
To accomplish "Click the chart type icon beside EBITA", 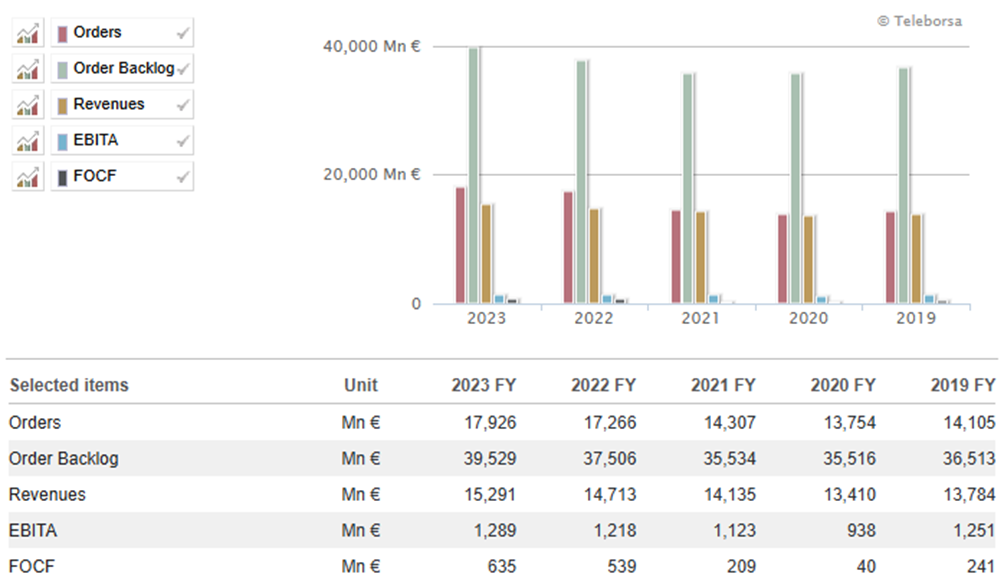I will 27,141.
